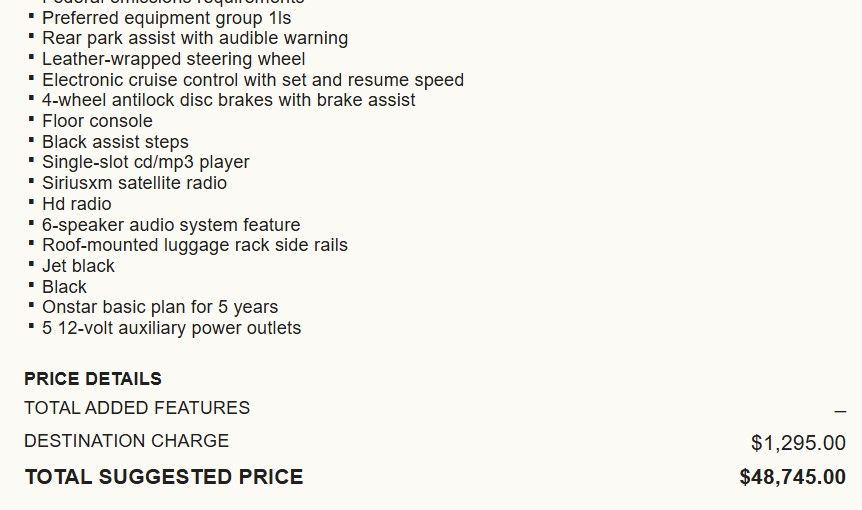Click Preferred equipment group 1ls item
Screen dimensions: 862x510
(x=167, y=18)
